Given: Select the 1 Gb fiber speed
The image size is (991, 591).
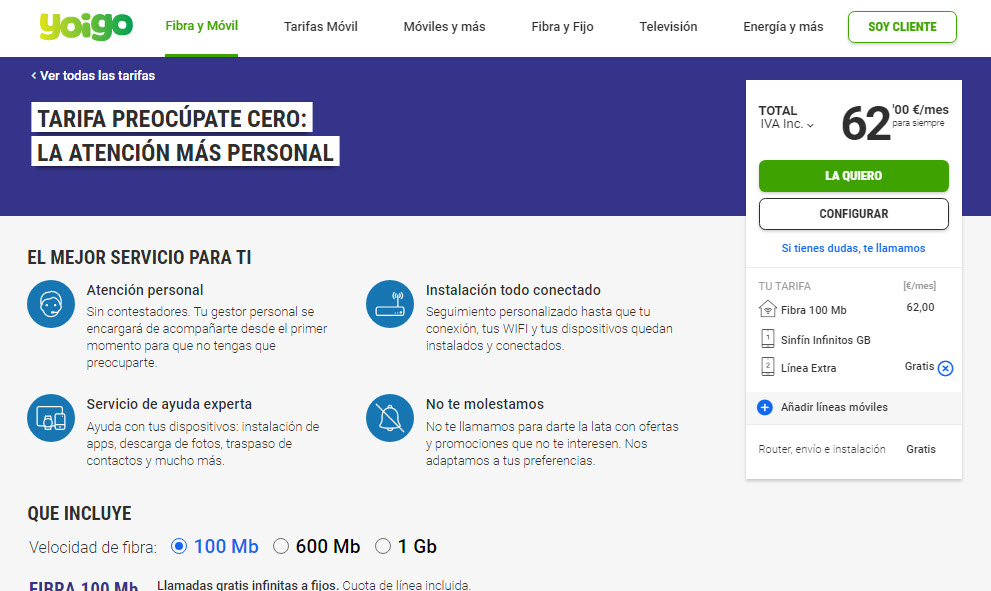Looking at the screenshot, I should pyautogui.click(x=383, y=546).
